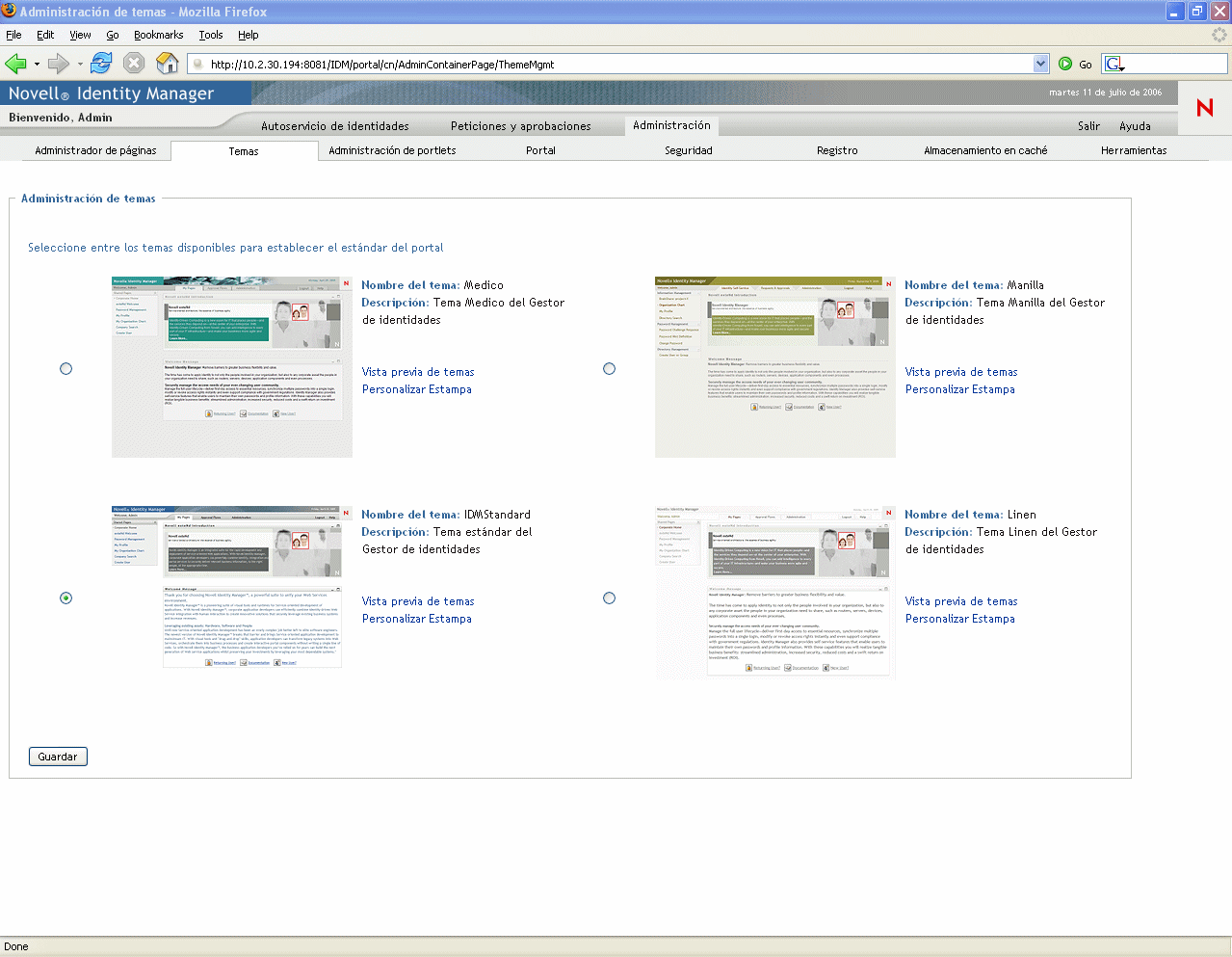Reload the page with the refresh icon
The height and width of the screenshot is (957, 1232).
pos(100,64)
